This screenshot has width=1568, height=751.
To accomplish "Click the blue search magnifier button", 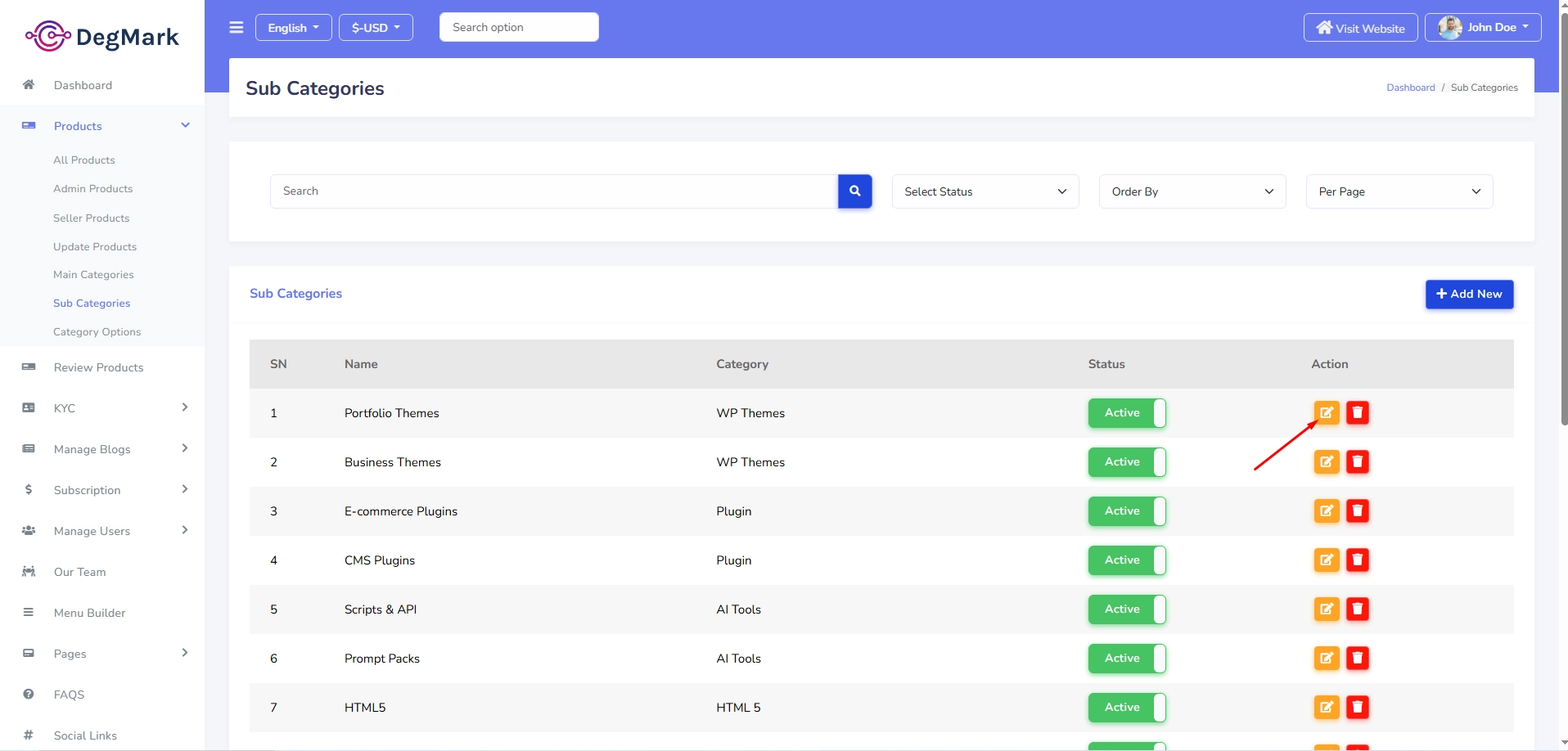I will [x=854, y=191].
